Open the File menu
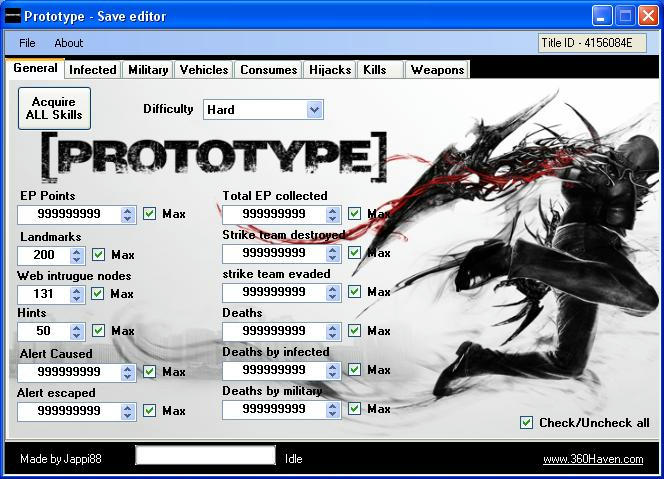The image size is (664, 479). tap(27, 43)
